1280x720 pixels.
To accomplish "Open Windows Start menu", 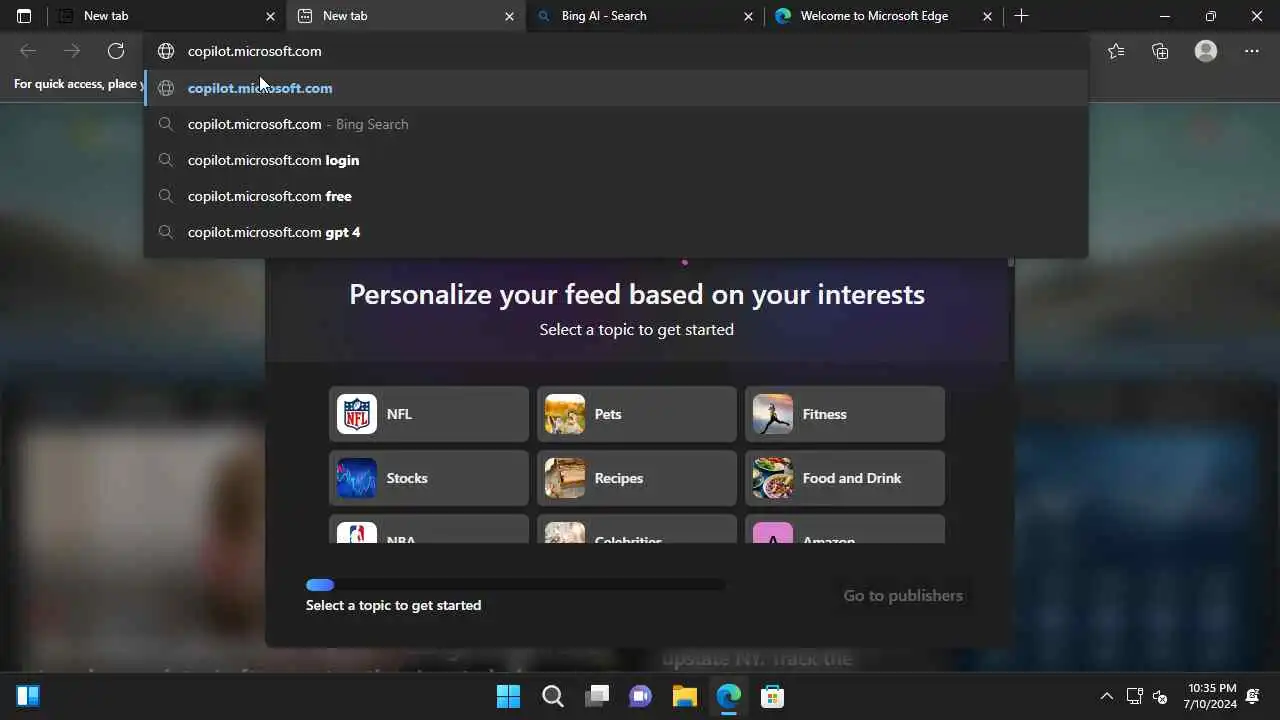I will tap(508, 696).
